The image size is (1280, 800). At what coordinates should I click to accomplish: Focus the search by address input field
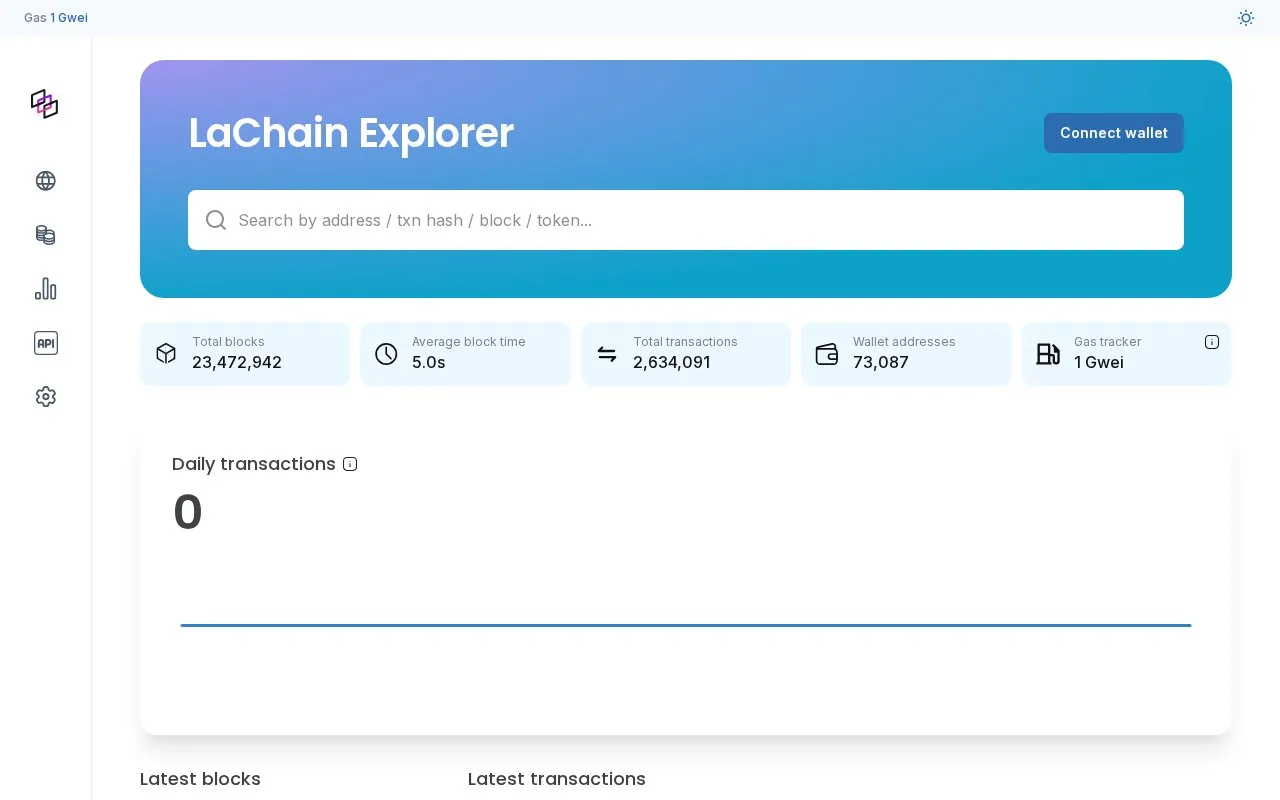686,220
